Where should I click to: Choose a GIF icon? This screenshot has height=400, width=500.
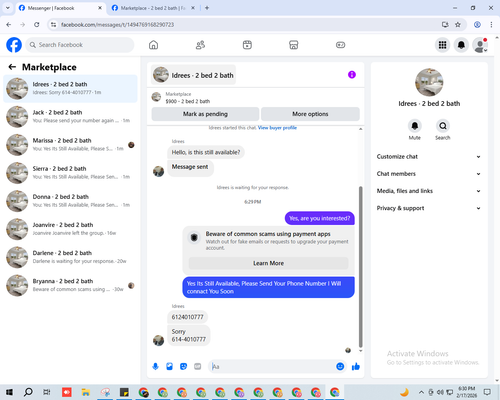pyautogui.click(x=198, y=367)
